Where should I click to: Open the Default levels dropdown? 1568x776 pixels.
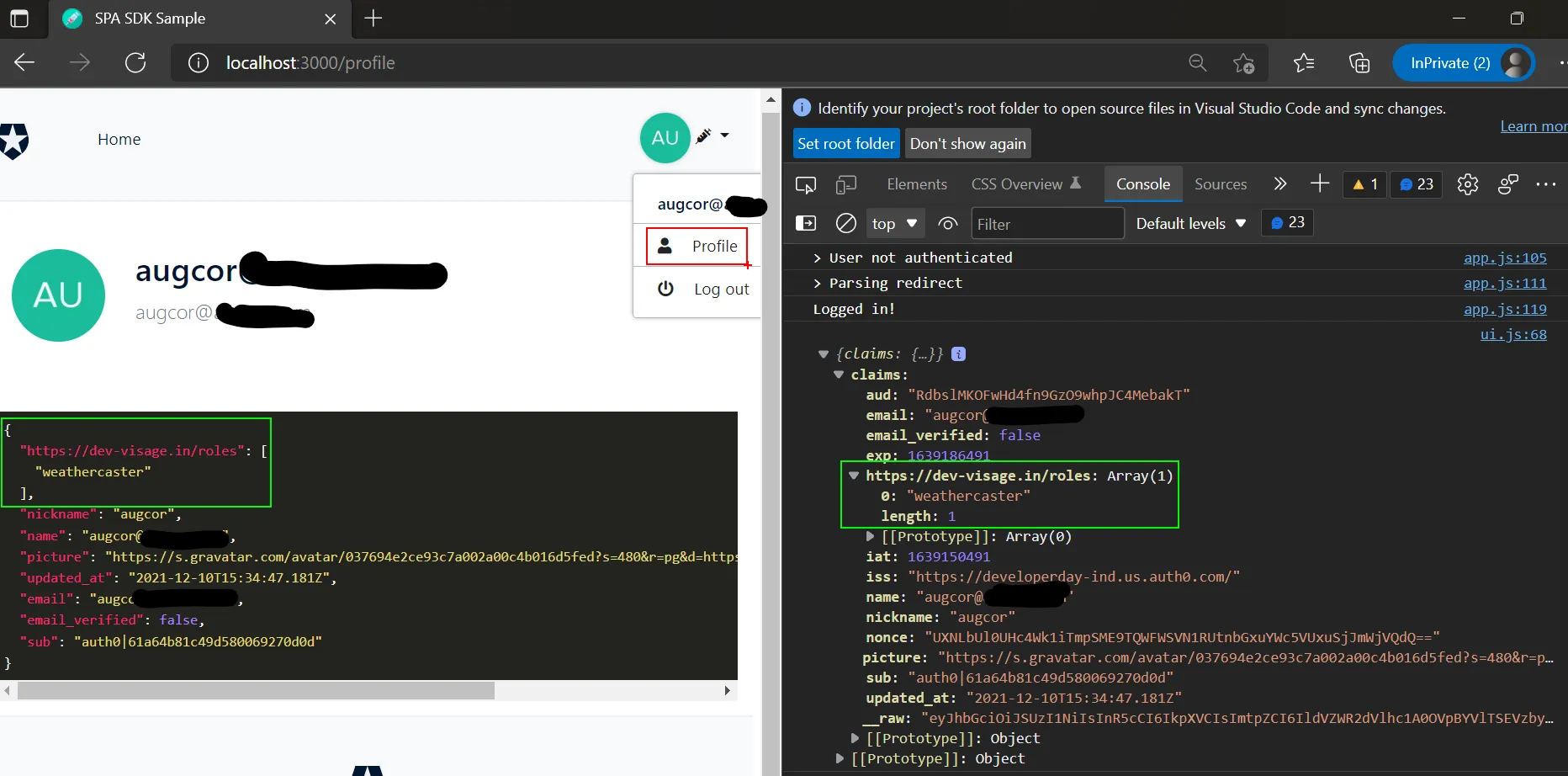[1190, 223]
